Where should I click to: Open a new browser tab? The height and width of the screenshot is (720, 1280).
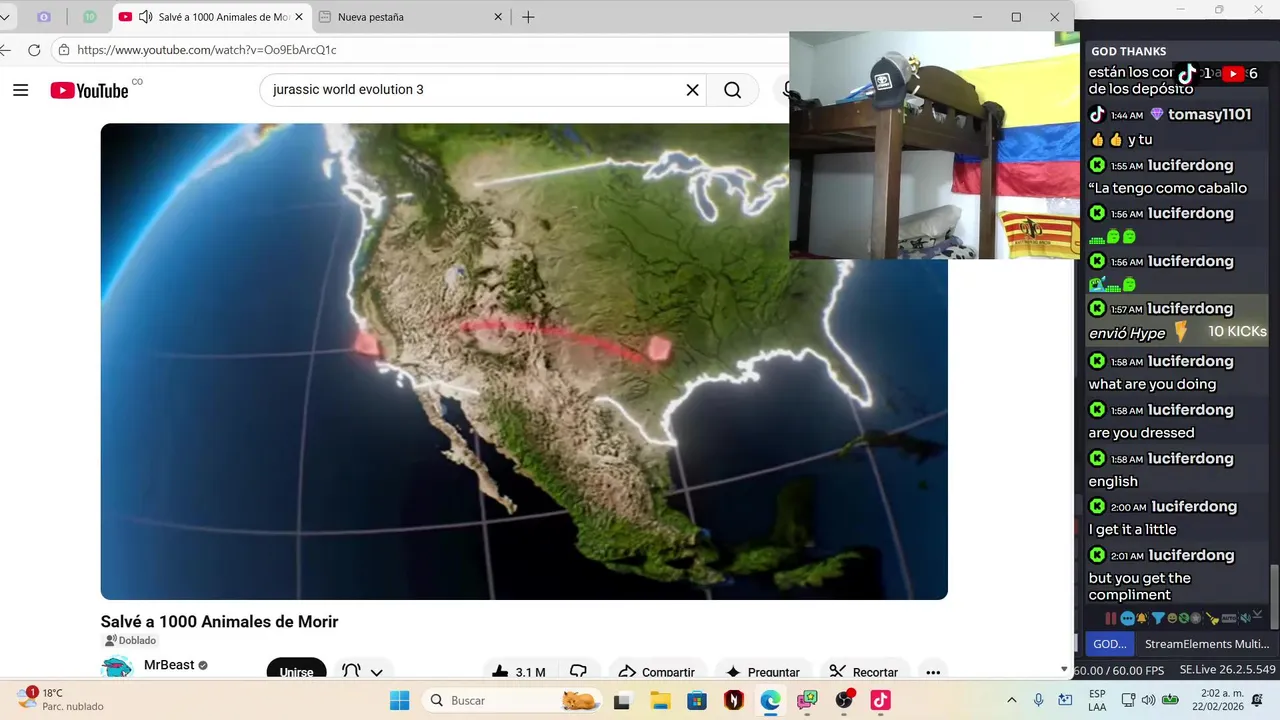click(x=528, y=17)
